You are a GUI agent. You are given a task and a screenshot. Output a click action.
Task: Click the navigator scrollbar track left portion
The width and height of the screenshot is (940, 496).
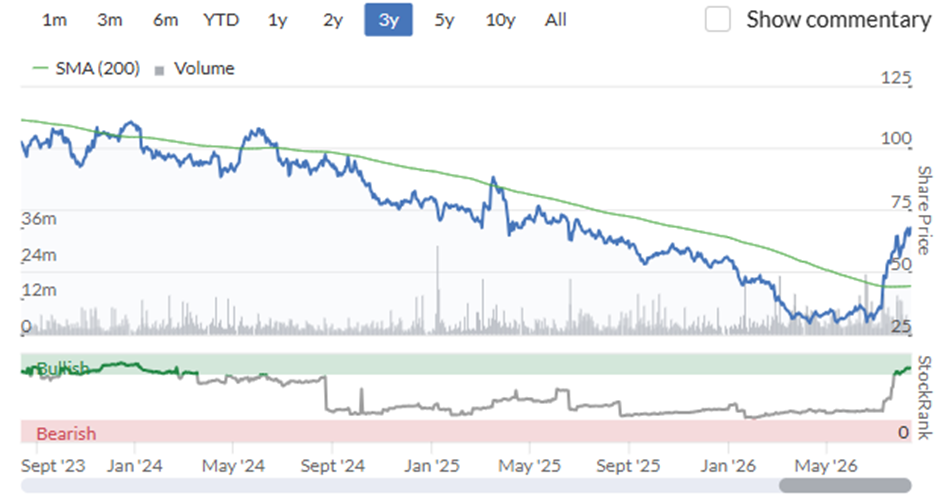(x=400, y=485)
